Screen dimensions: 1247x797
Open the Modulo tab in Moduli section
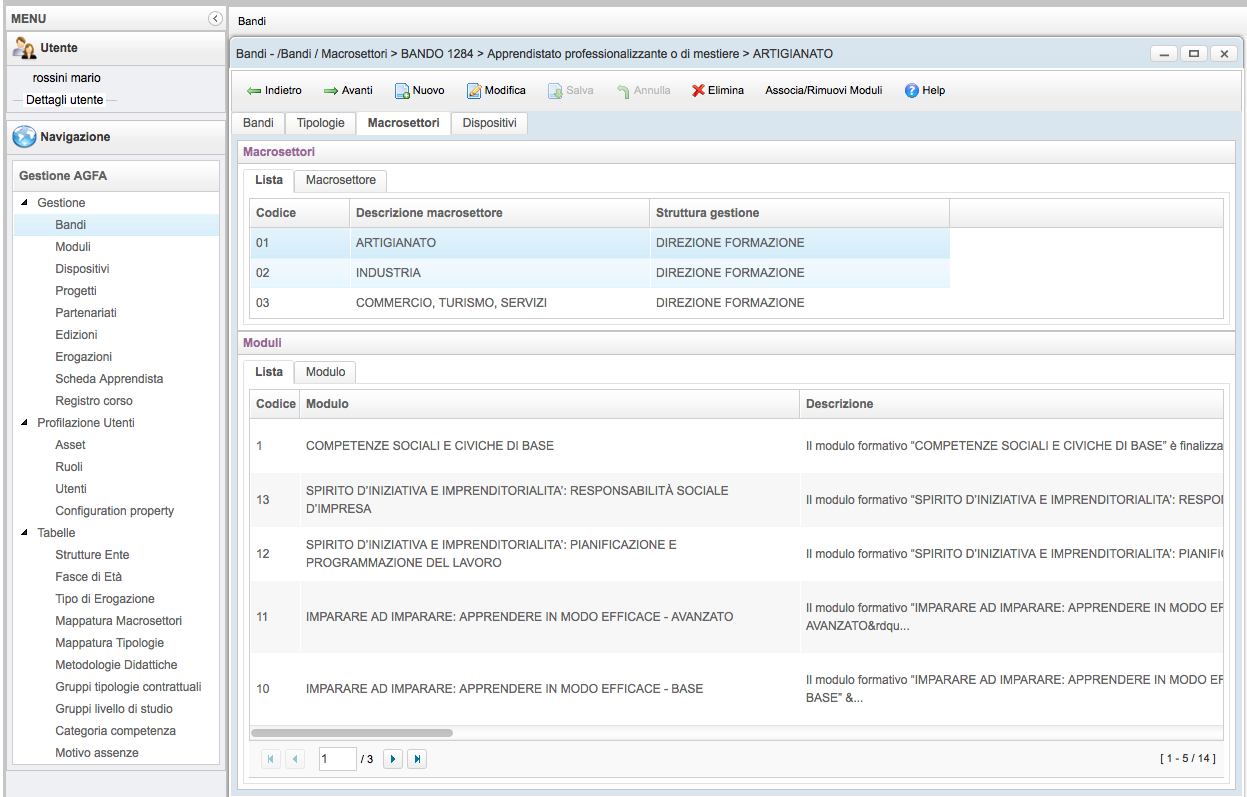[325, 372]
